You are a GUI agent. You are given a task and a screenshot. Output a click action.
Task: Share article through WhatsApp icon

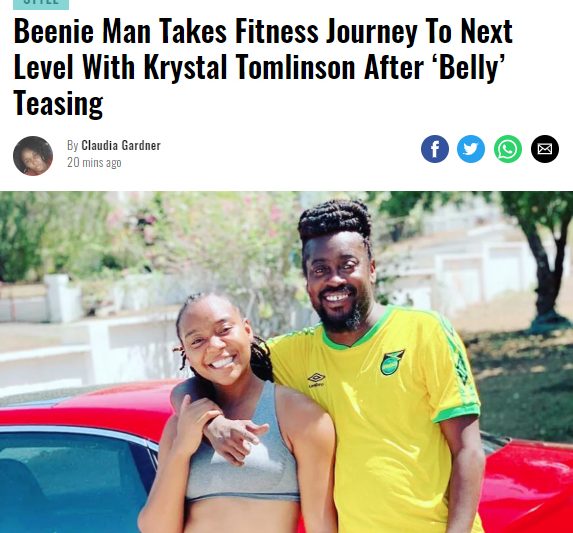coord(508,149)
